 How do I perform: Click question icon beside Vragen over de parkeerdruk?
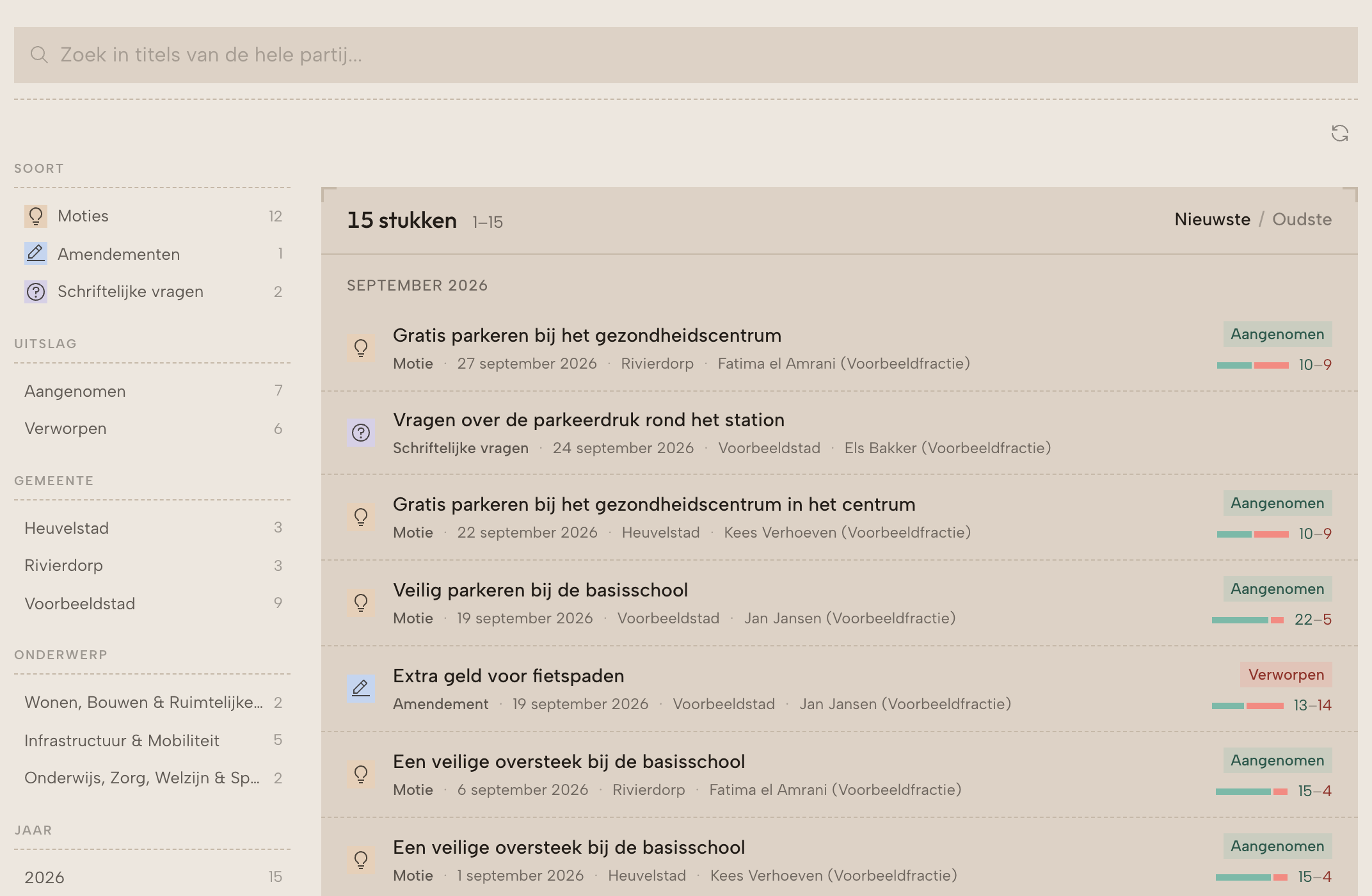tap(361, 433)
